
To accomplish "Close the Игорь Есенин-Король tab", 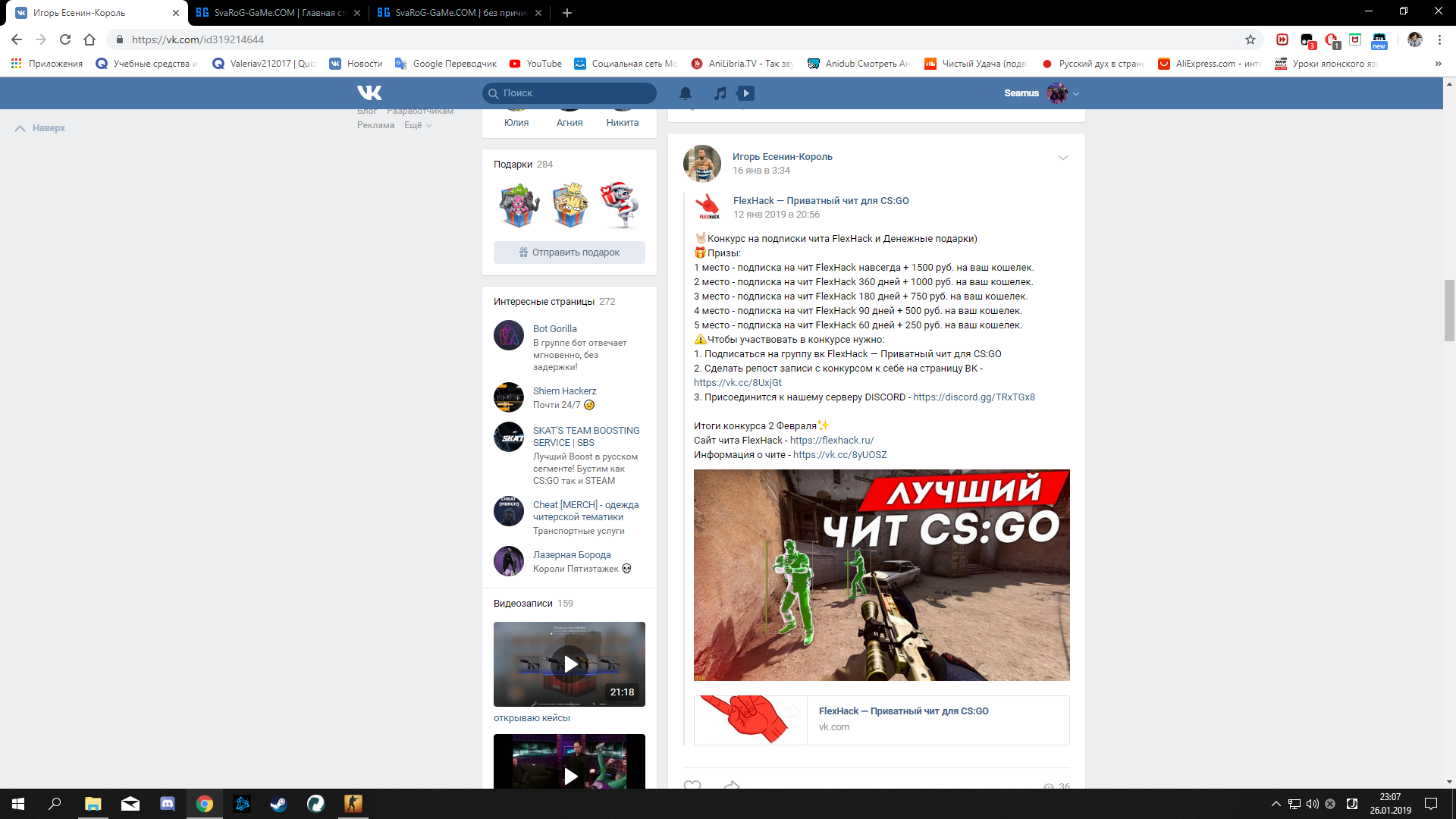I will (176, 13).
